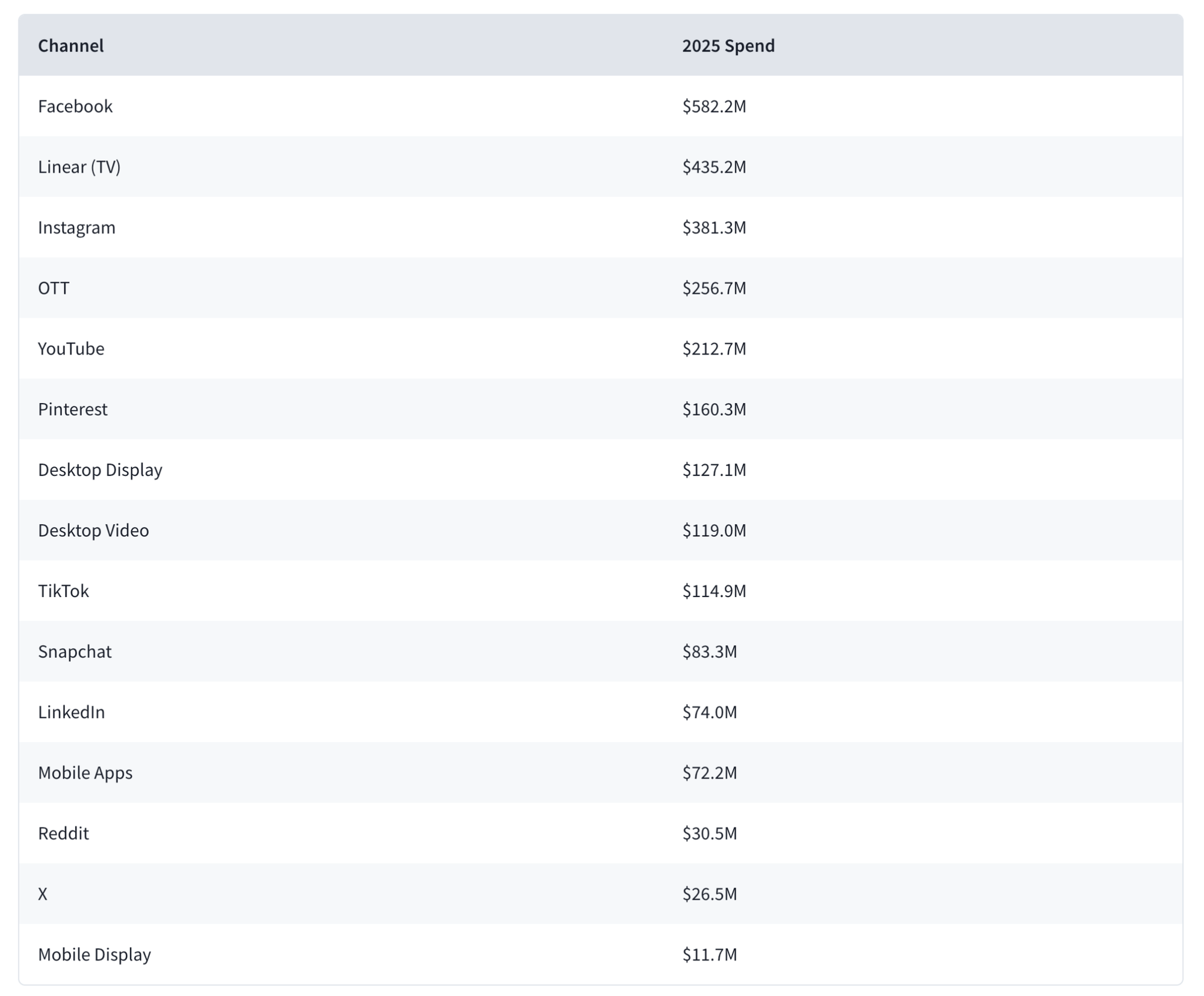Select the TikTok channel cell

63,591
